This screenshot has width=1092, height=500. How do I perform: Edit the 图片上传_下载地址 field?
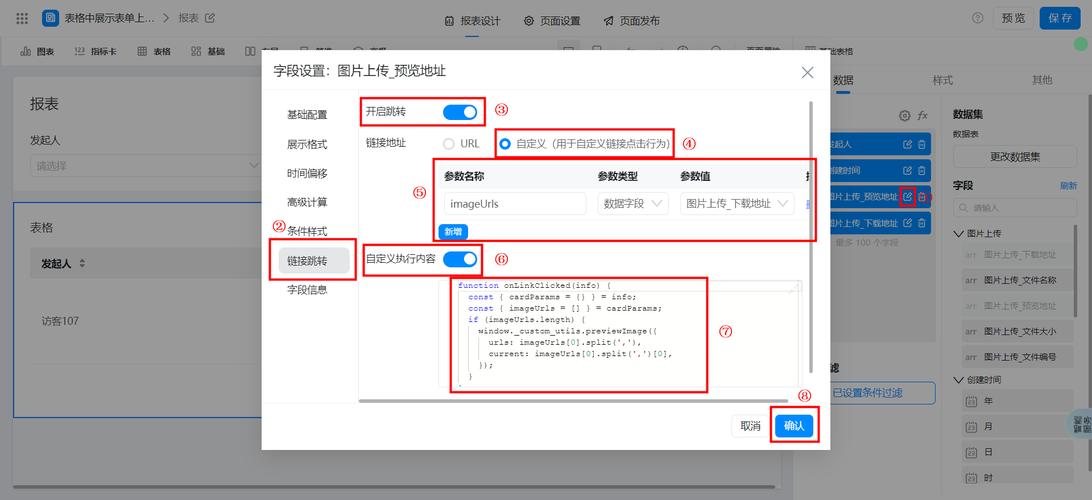pyautogui.click(x=907, y=223)
